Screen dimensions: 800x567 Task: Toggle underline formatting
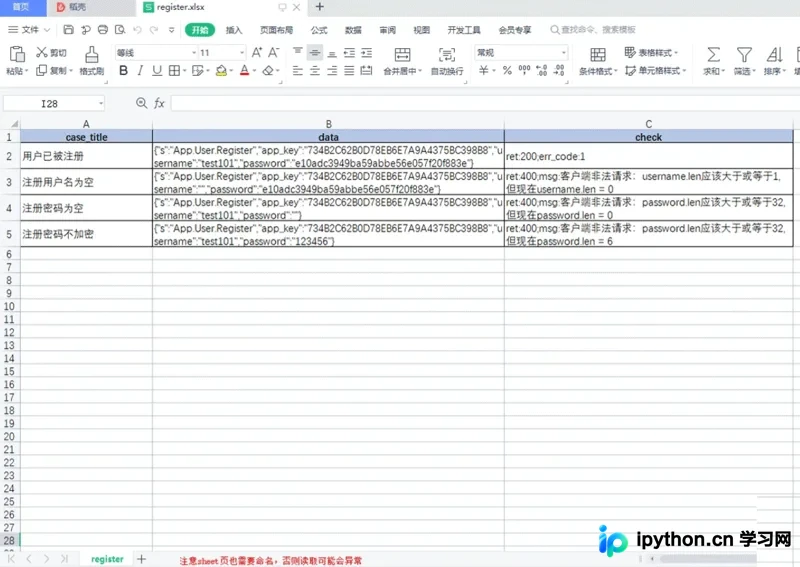click(157, 70)
